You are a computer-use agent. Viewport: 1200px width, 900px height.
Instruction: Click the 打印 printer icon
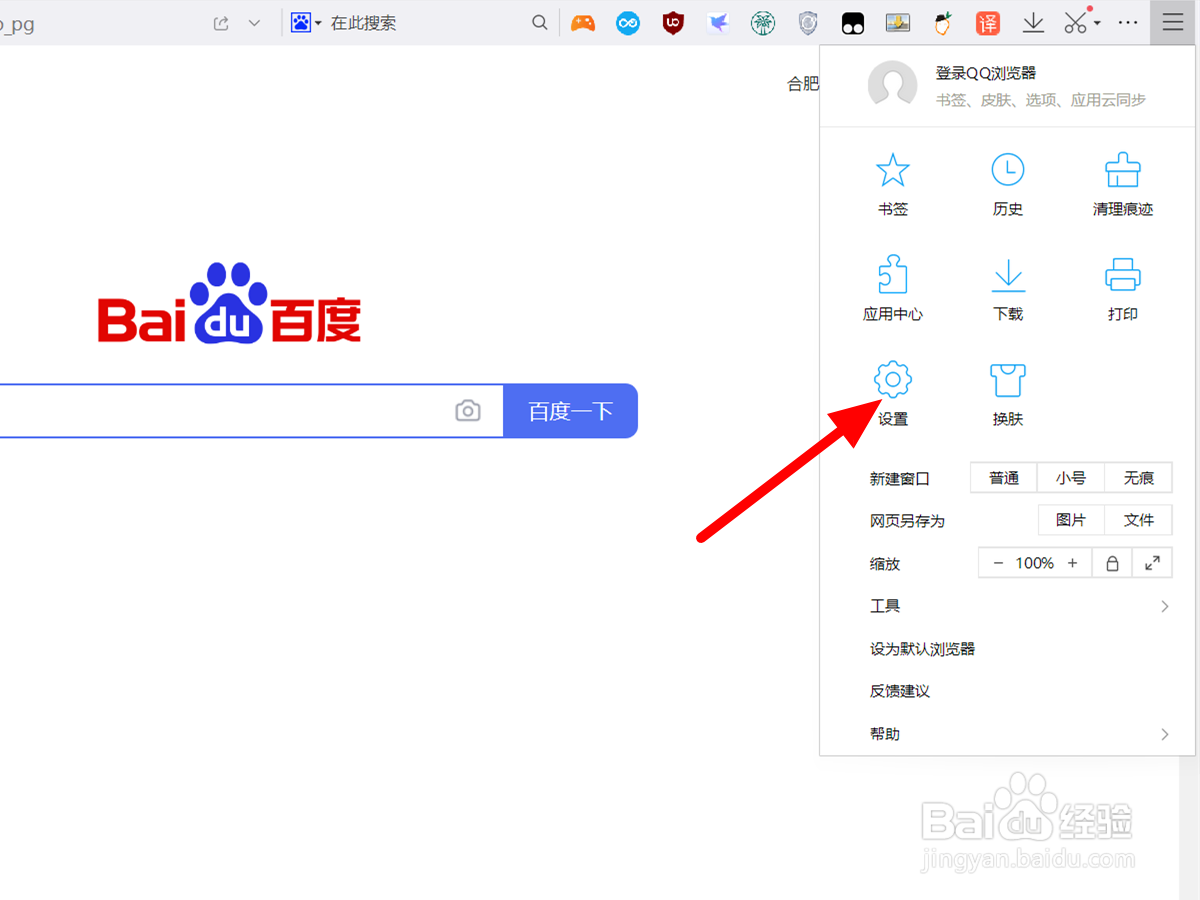coord(1123,275)
